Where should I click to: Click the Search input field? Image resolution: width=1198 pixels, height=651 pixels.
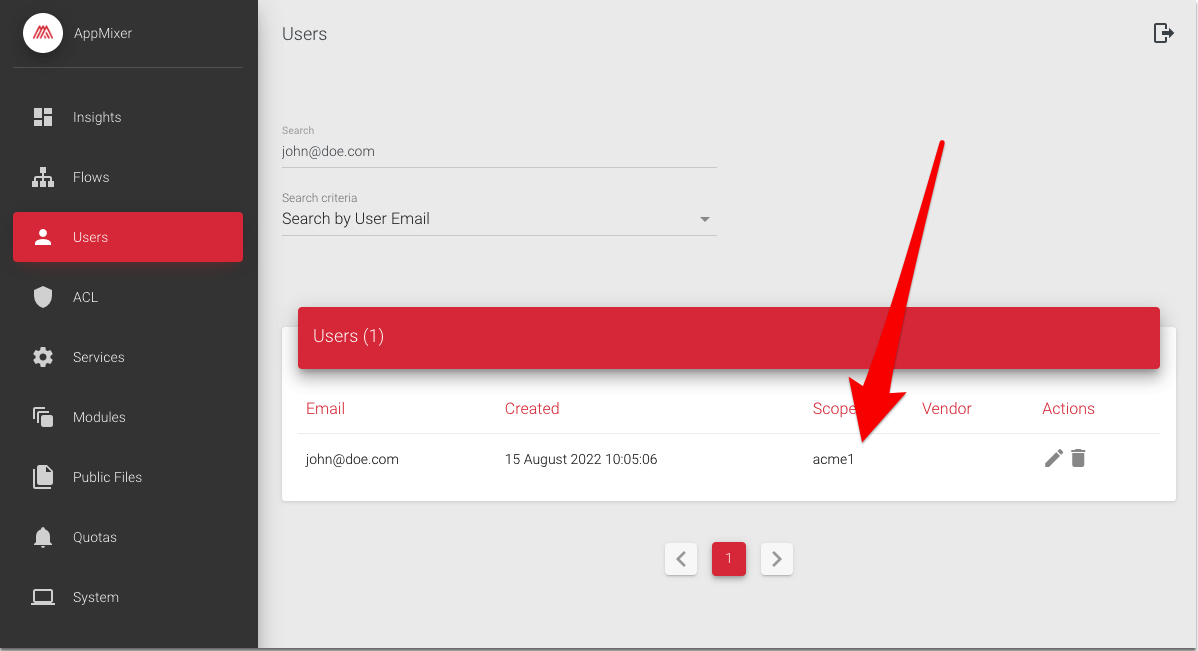(x=499, y=152)
